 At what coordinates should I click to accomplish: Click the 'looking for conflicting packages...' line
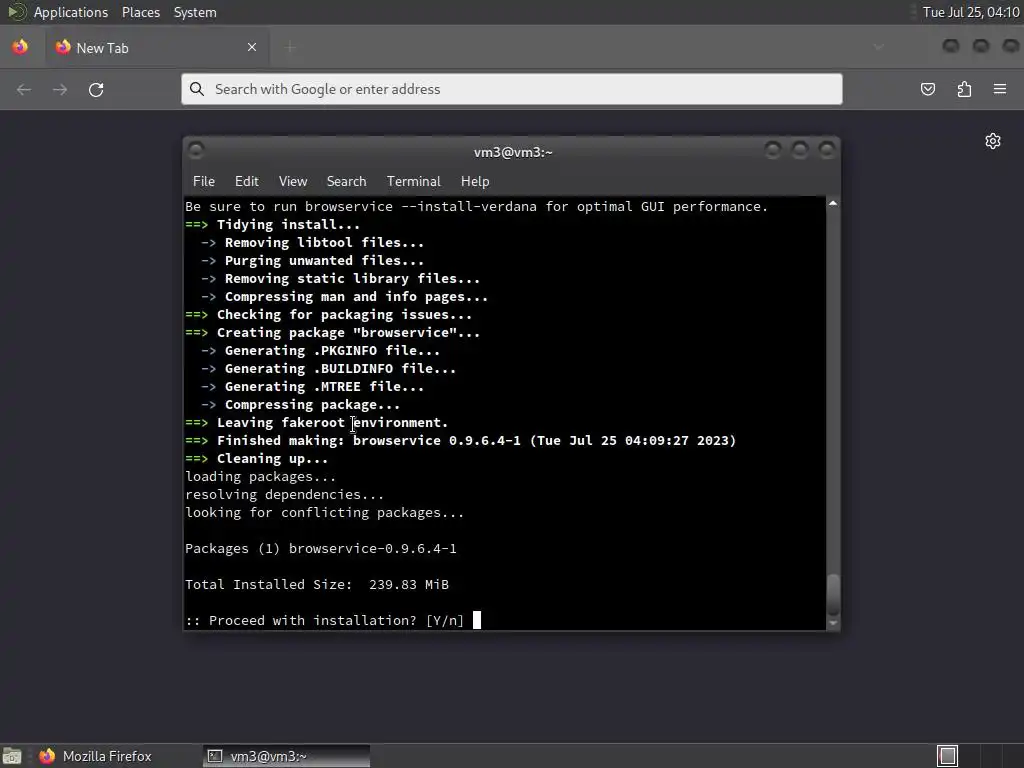pos(325,513)
